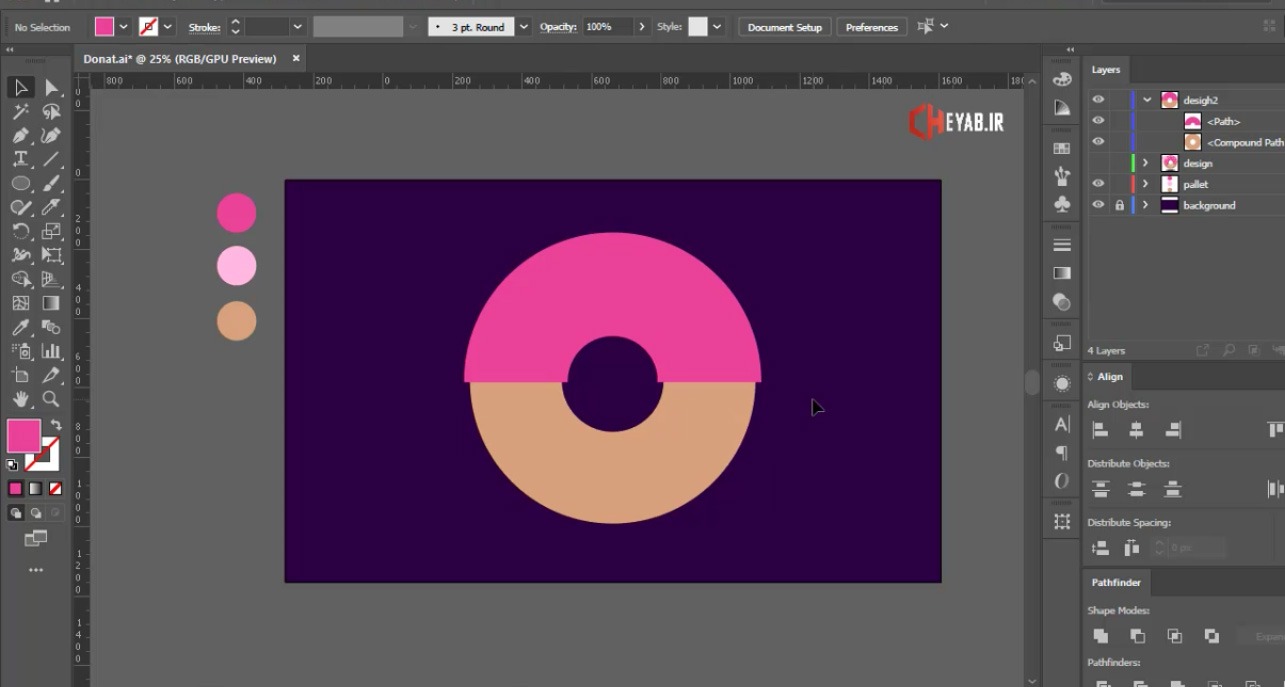This screenshot has height=687, width=1285.
Task: Close the Donat.ai document tab
Action: (296, 58)
